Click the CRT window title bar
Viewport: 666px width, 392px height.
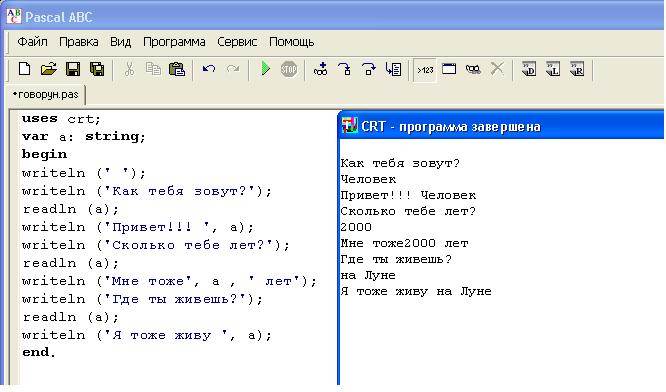click(x=502, y=126)
